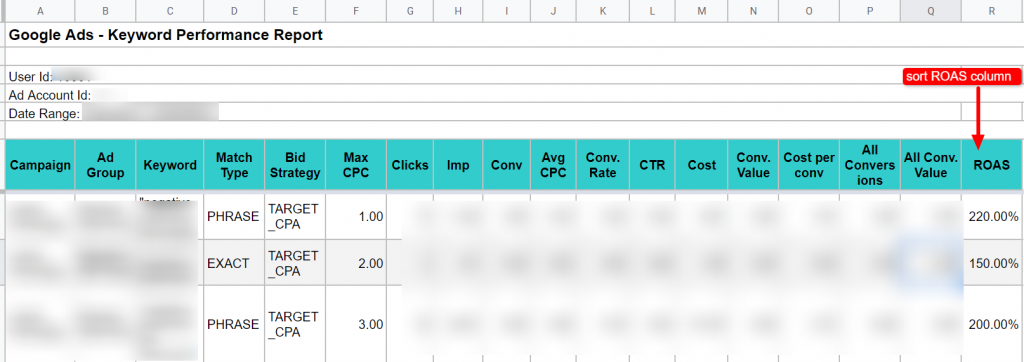Select the Max CPC 3.00 cell

pyautogui.click(x=356, y=324)
